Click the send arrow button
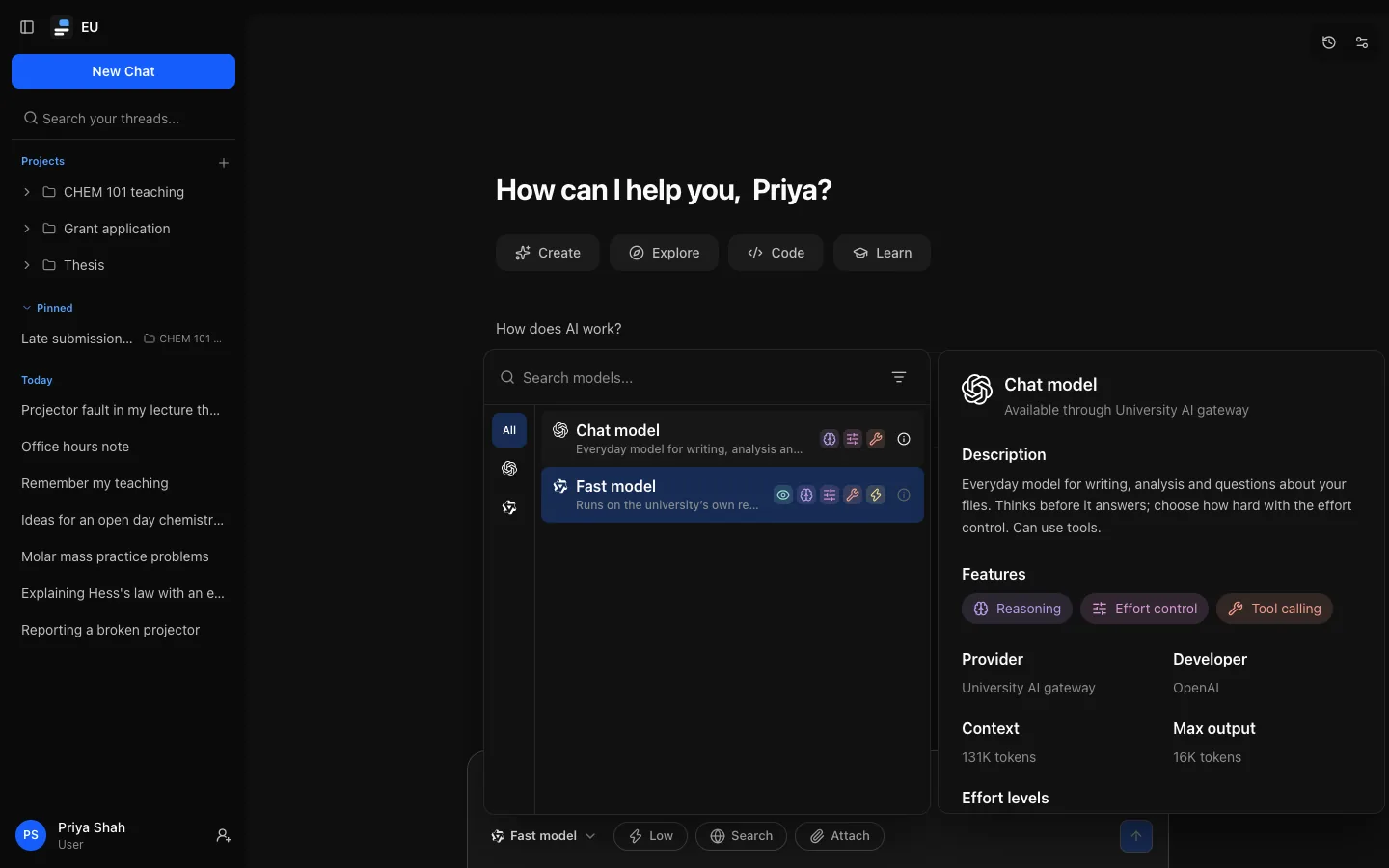The image size is (1389, 868). [x=1136, y=836]
